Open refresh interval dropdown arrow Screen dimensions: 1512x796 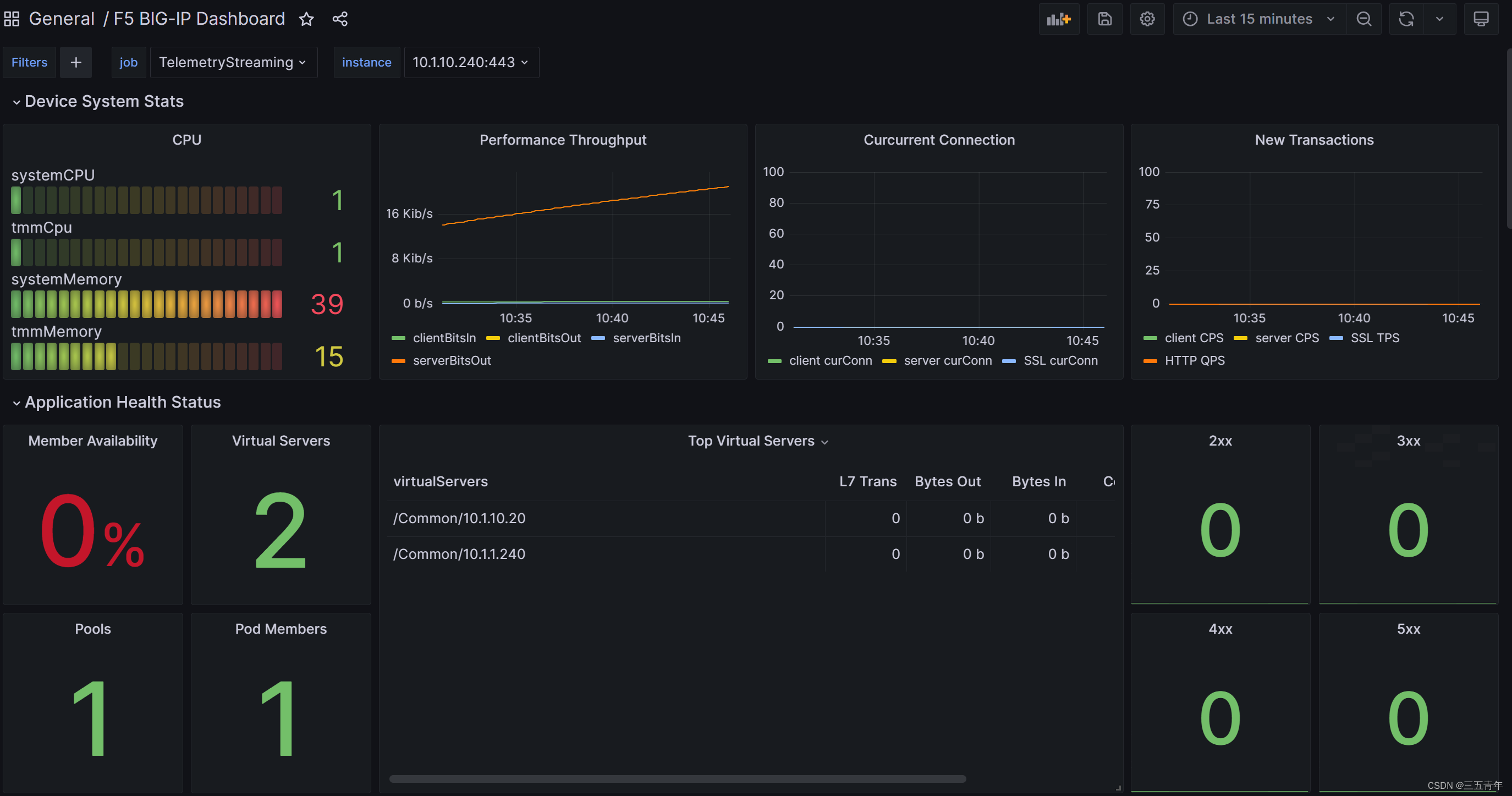1440,19
